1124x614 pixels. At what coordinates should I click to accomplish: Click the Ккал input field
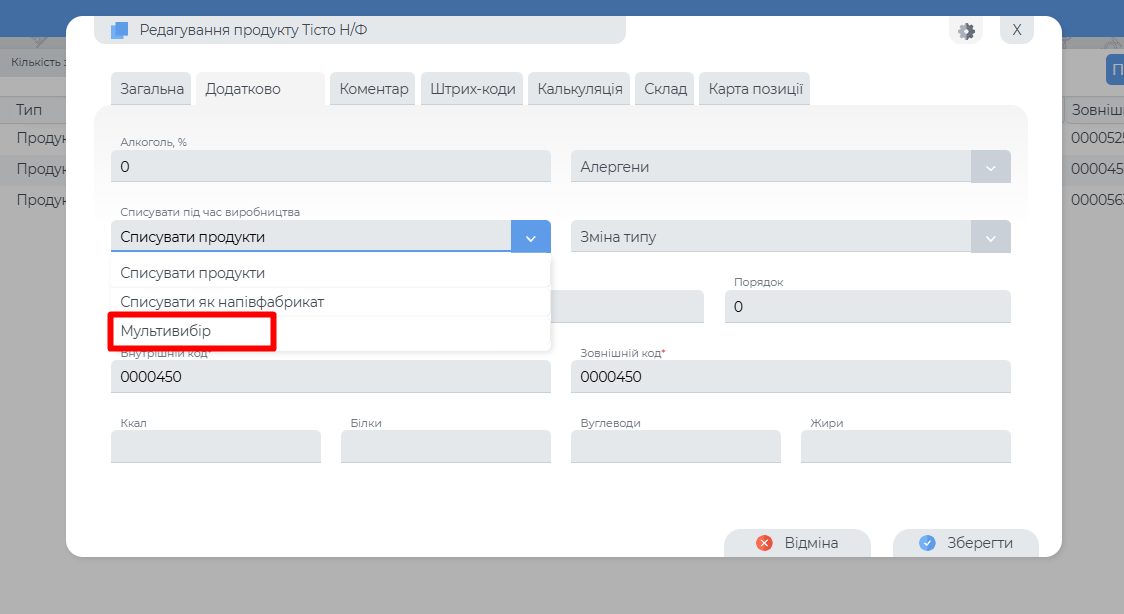(215, 447)
